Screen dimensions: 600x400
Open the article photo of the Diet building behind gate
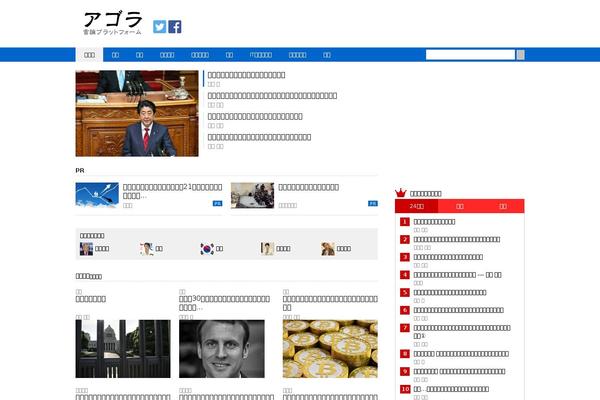pyautogui.click(x=123, y=349)
